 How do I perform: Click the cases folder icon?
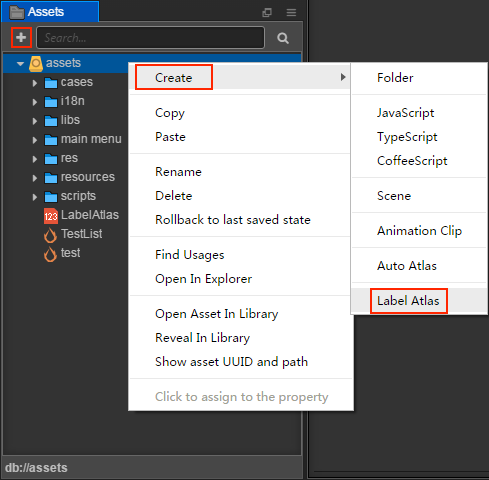51,82
